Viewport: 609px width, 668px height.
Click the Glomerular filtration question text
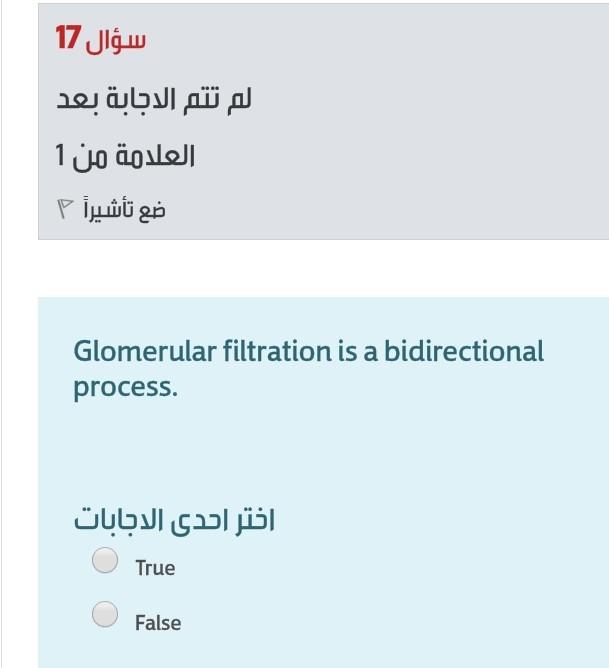(x=308, y=369)
